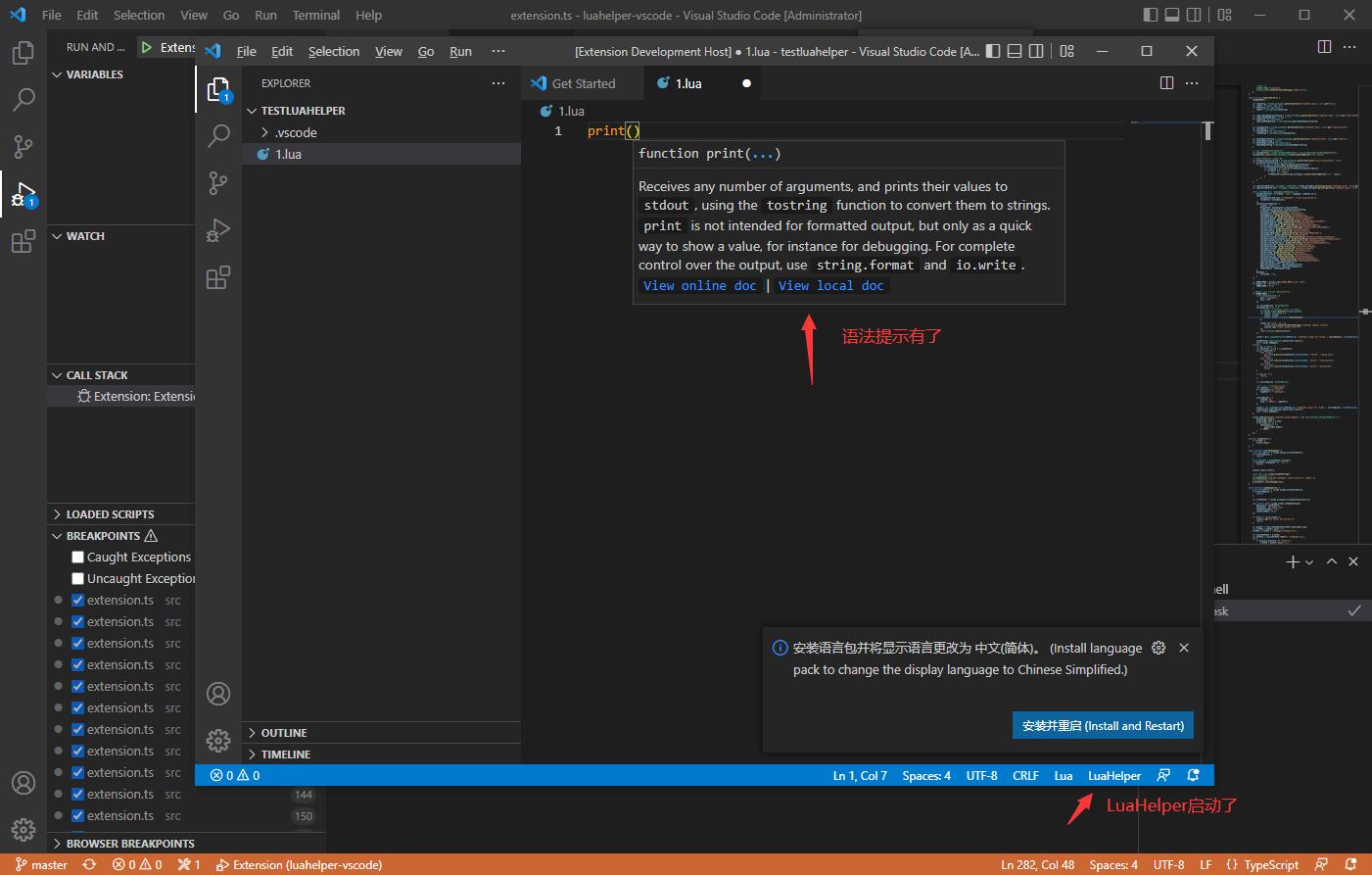Click CRLF end of line status item
Screen dimensions: 1372x875
pos(1025,775)
